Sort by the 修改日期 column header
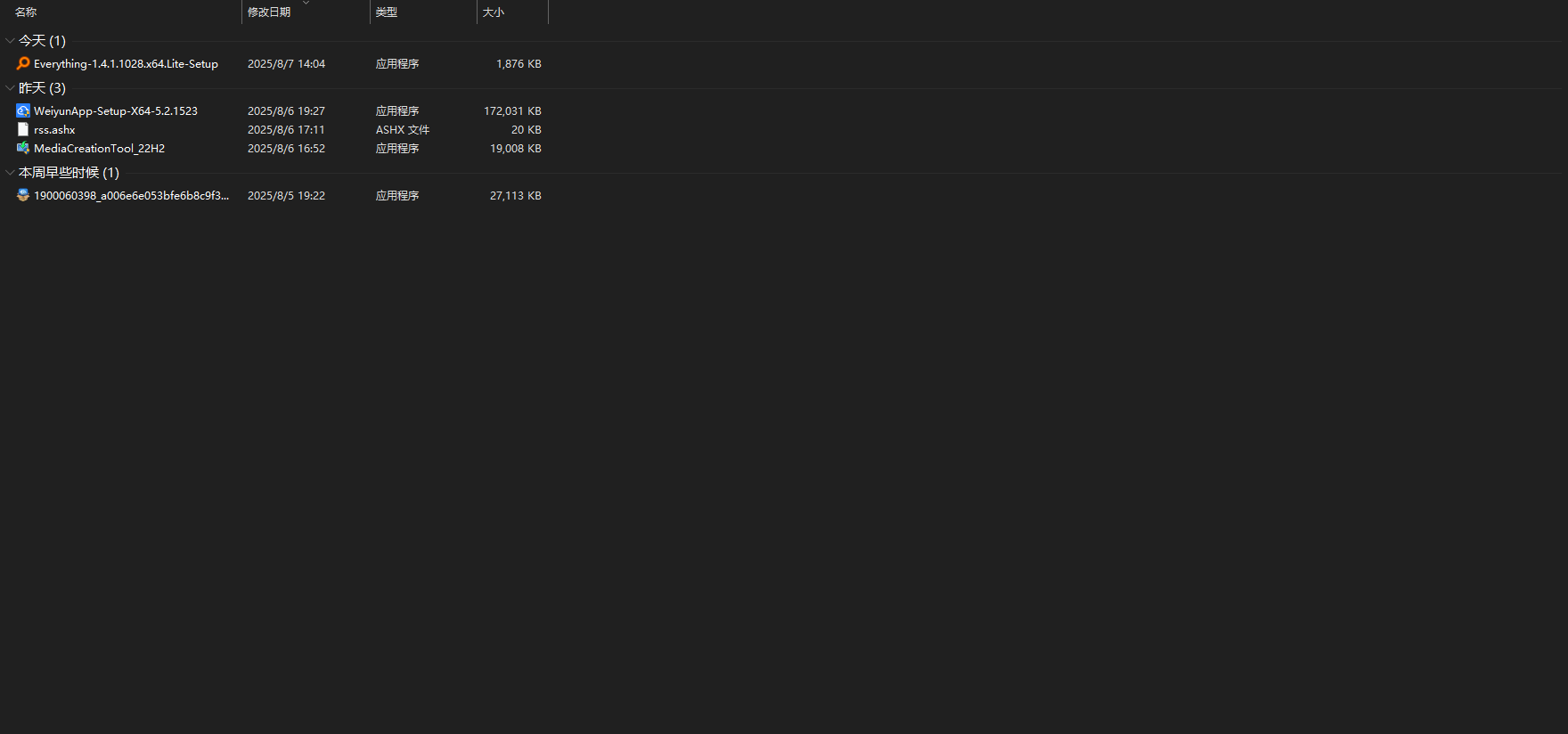1568x734 pixels. (x=269, y=12)
